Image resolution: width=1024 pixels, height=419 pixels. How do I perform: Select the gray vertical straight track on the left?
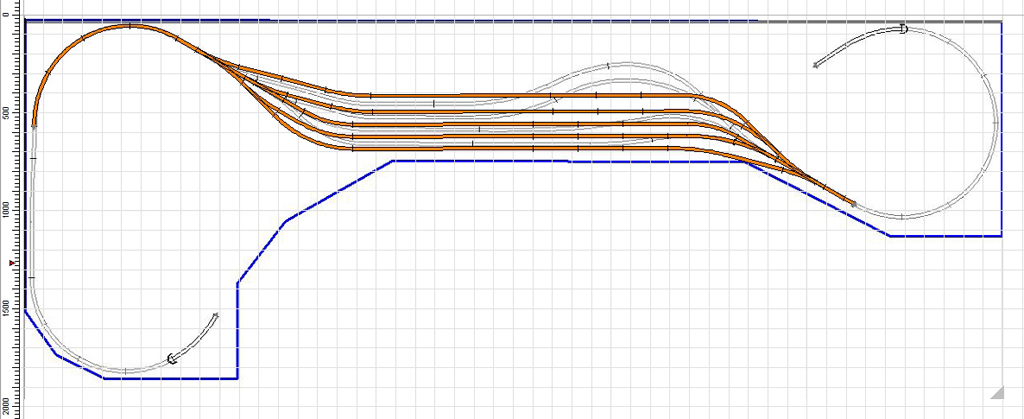(31, 220)
